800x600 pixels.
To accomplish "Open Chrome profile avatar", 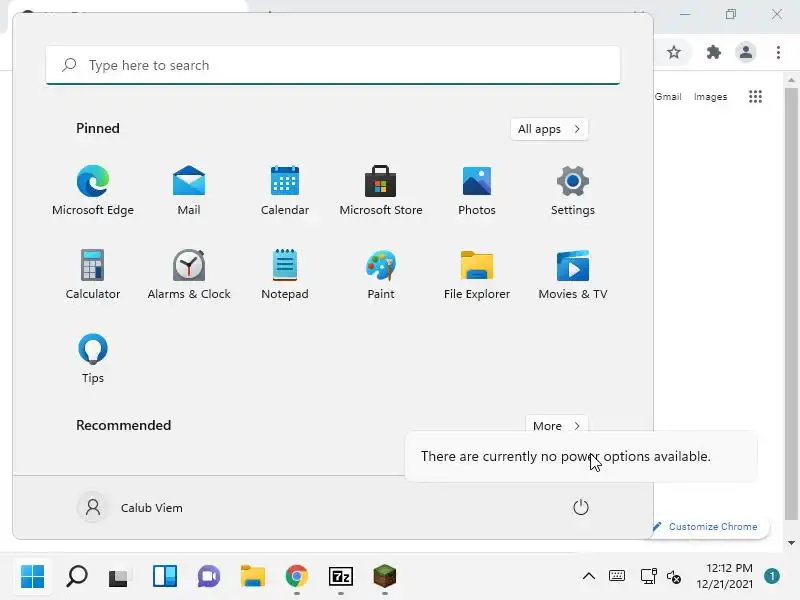I will (x=745, y=52).
